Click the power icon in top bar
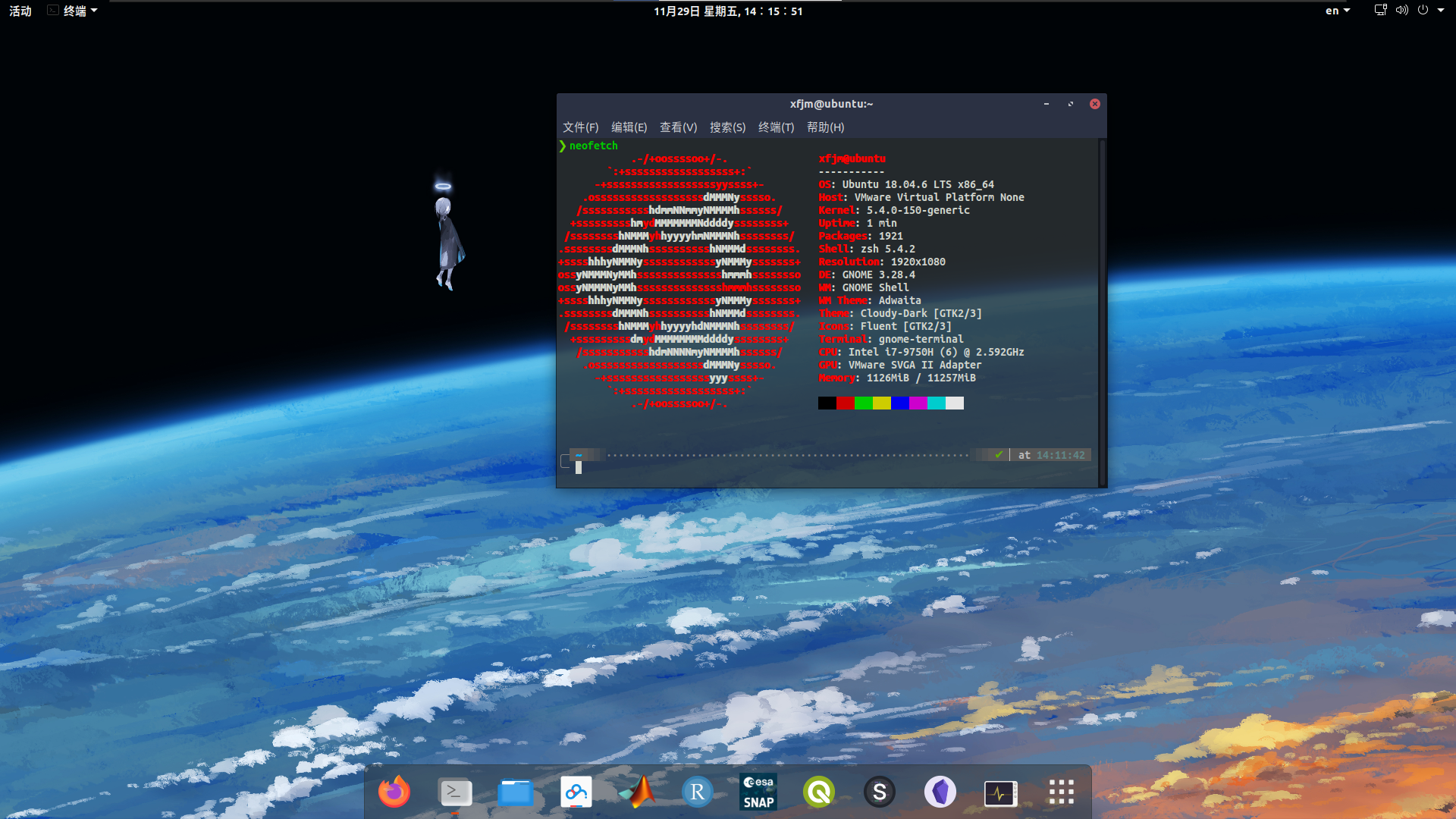1456x819 pixels. point(1423,10)
